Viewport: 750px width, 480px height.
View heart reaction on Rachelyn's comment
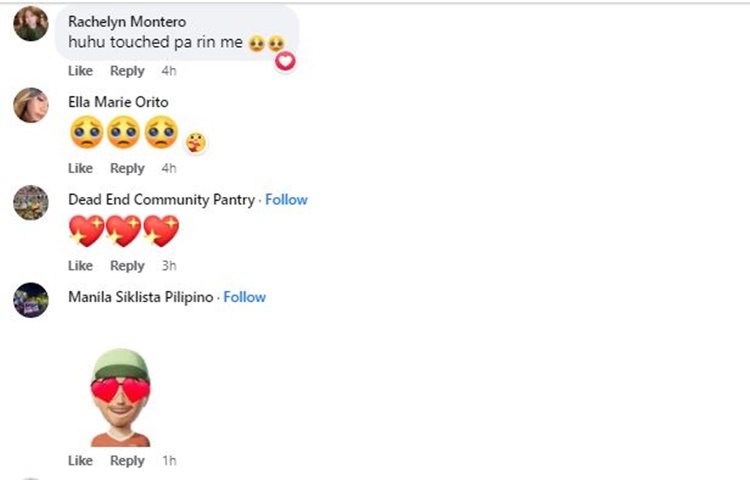tap(285, 61)
